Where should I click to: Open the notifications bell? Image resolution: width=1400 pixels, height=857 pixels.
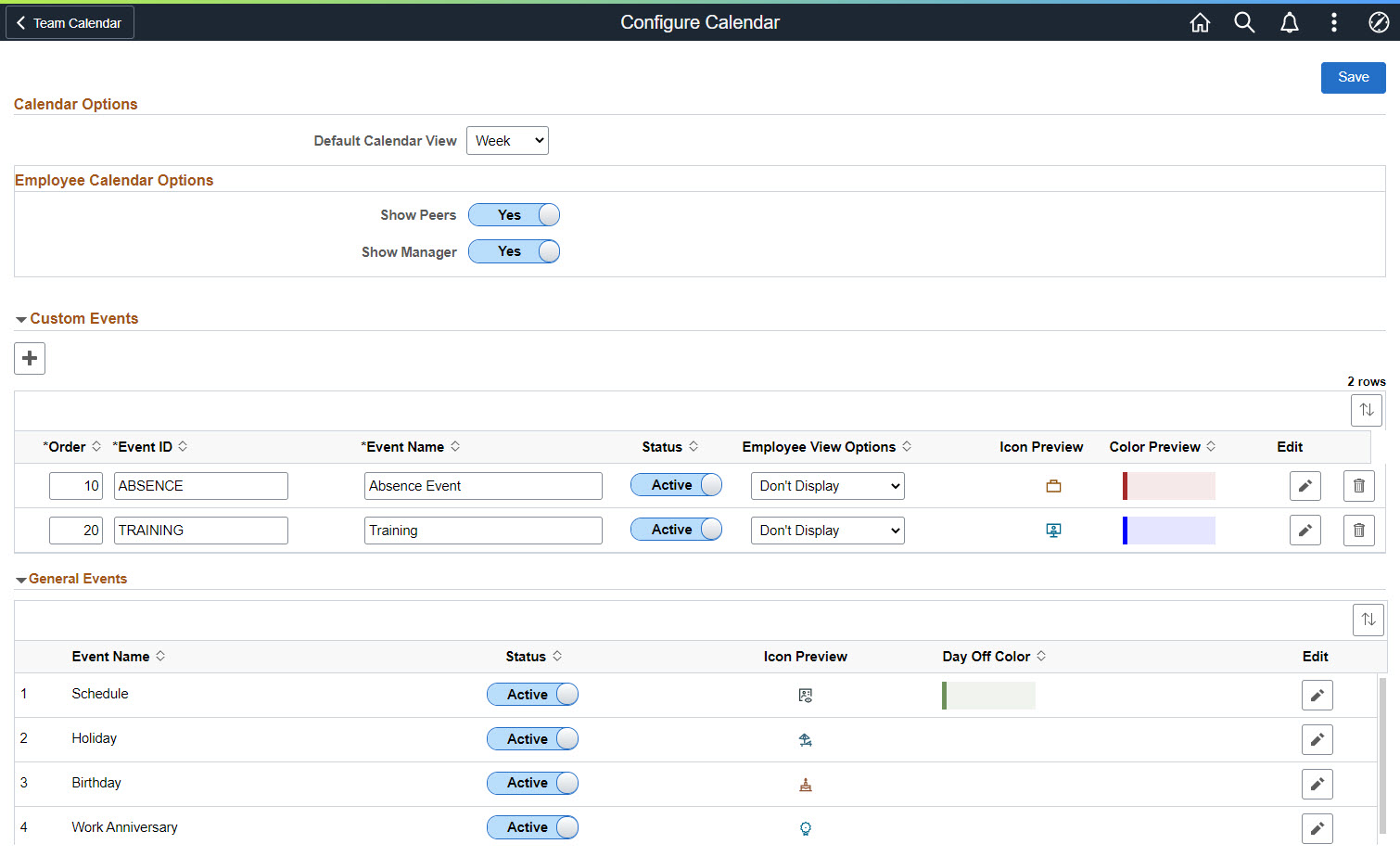click(x=1289, y=22)
